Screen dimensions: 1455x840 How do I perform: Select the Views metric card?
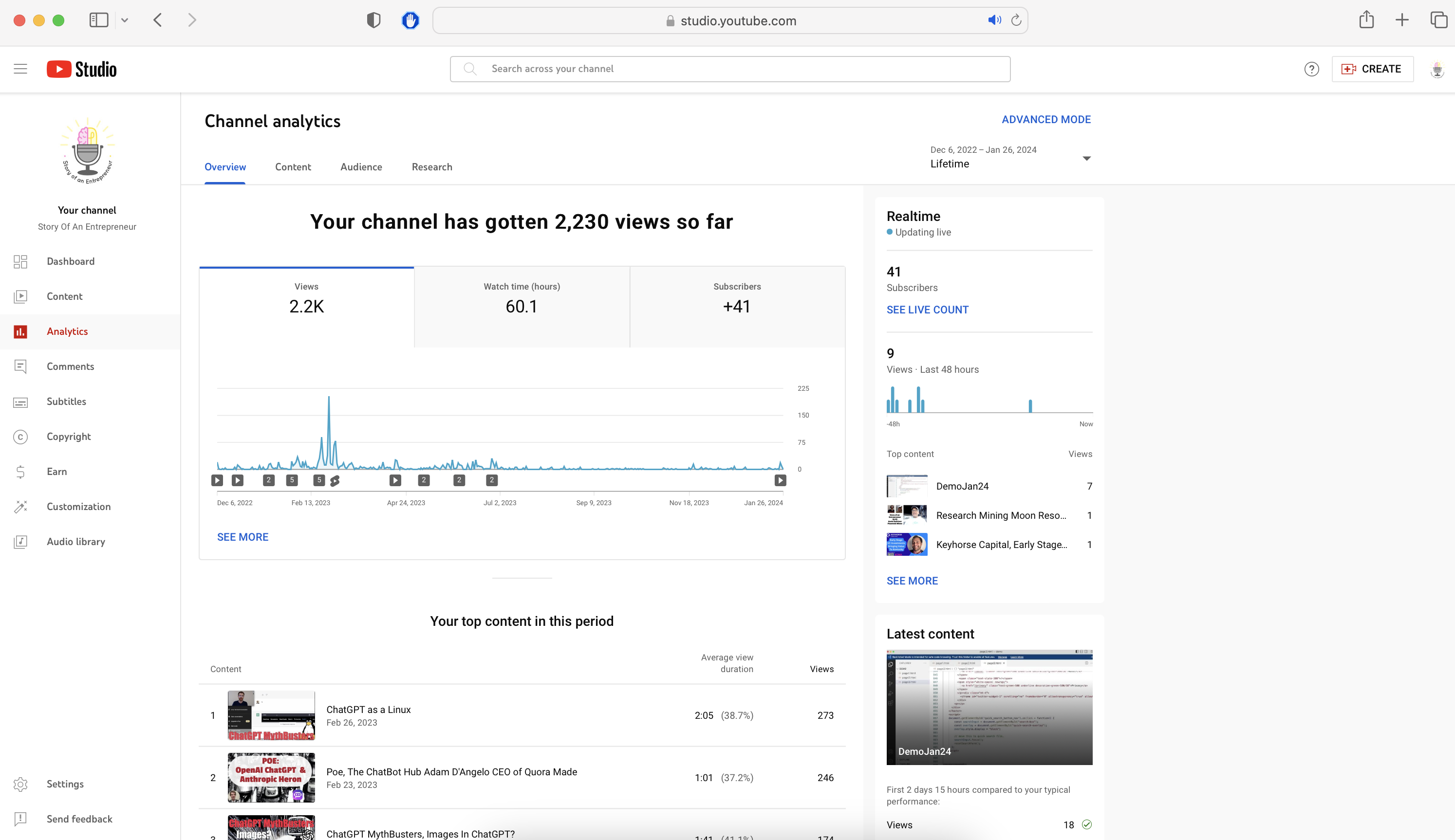306,307
